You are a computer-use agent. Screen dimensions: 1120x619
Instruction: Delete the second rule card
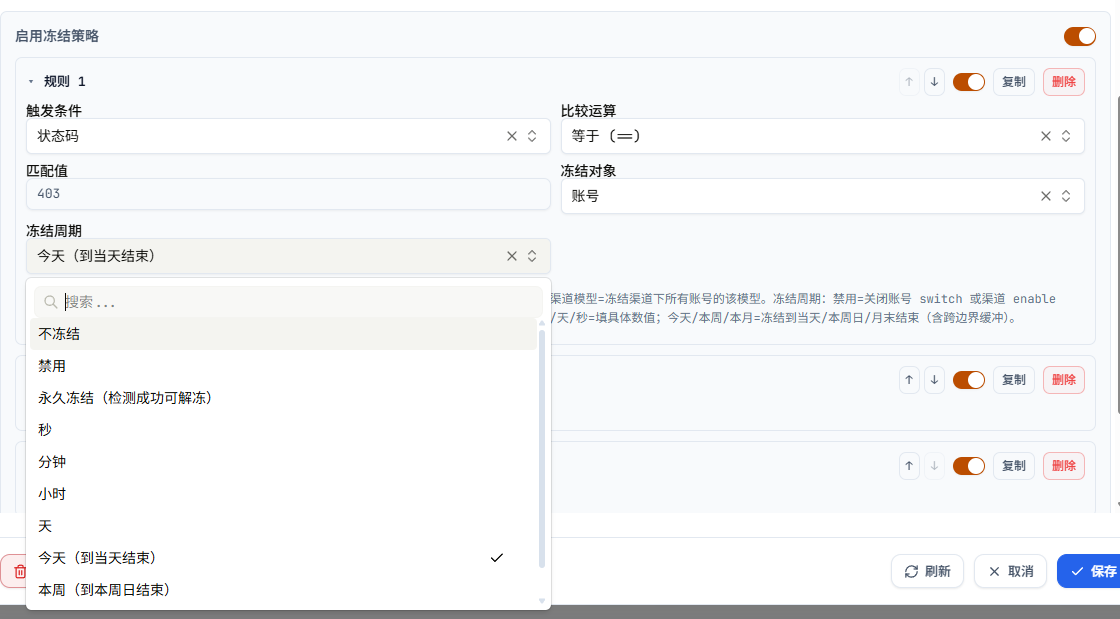(x=1064, y=380)
